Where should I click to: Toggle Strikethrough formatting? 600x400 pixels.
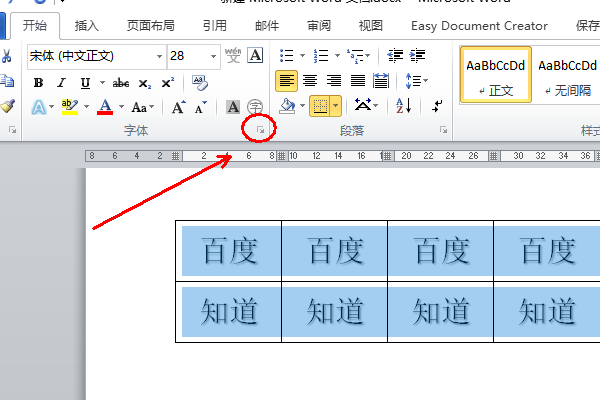pos(121,83)
